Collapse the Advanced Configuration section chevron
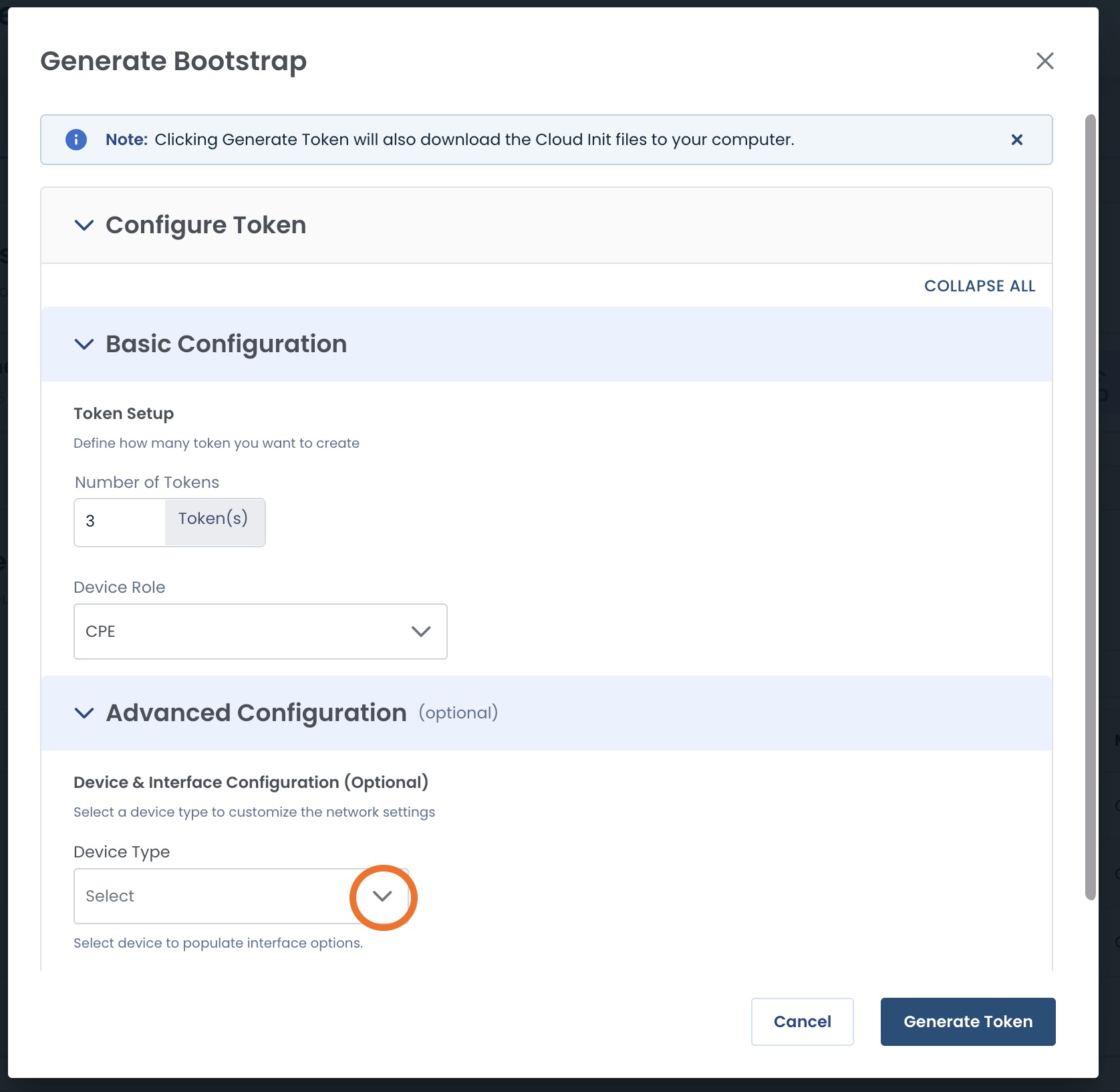 click(x=84, y=713)
